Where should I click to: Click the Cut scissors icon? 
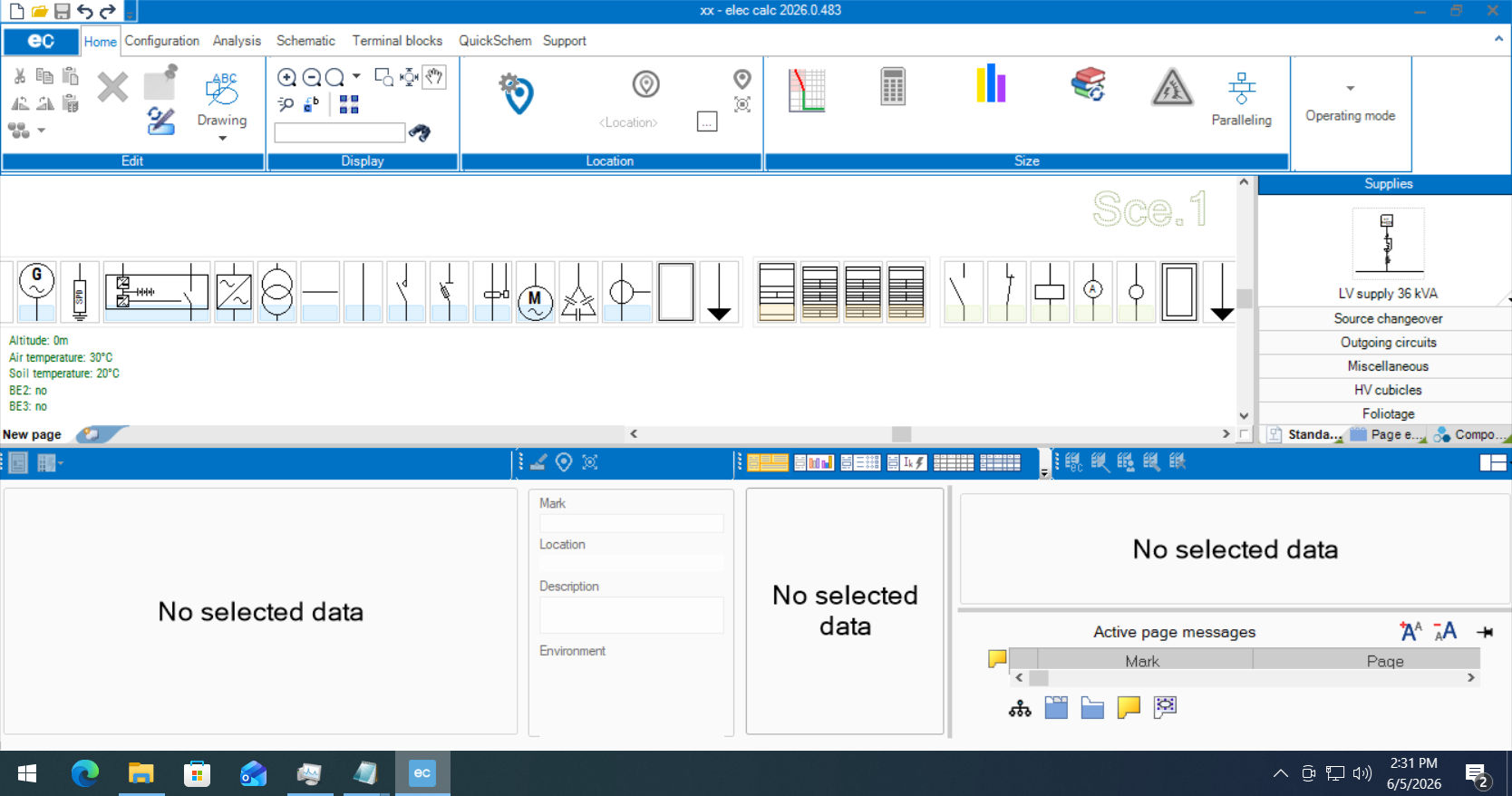[x=19, y=76]
